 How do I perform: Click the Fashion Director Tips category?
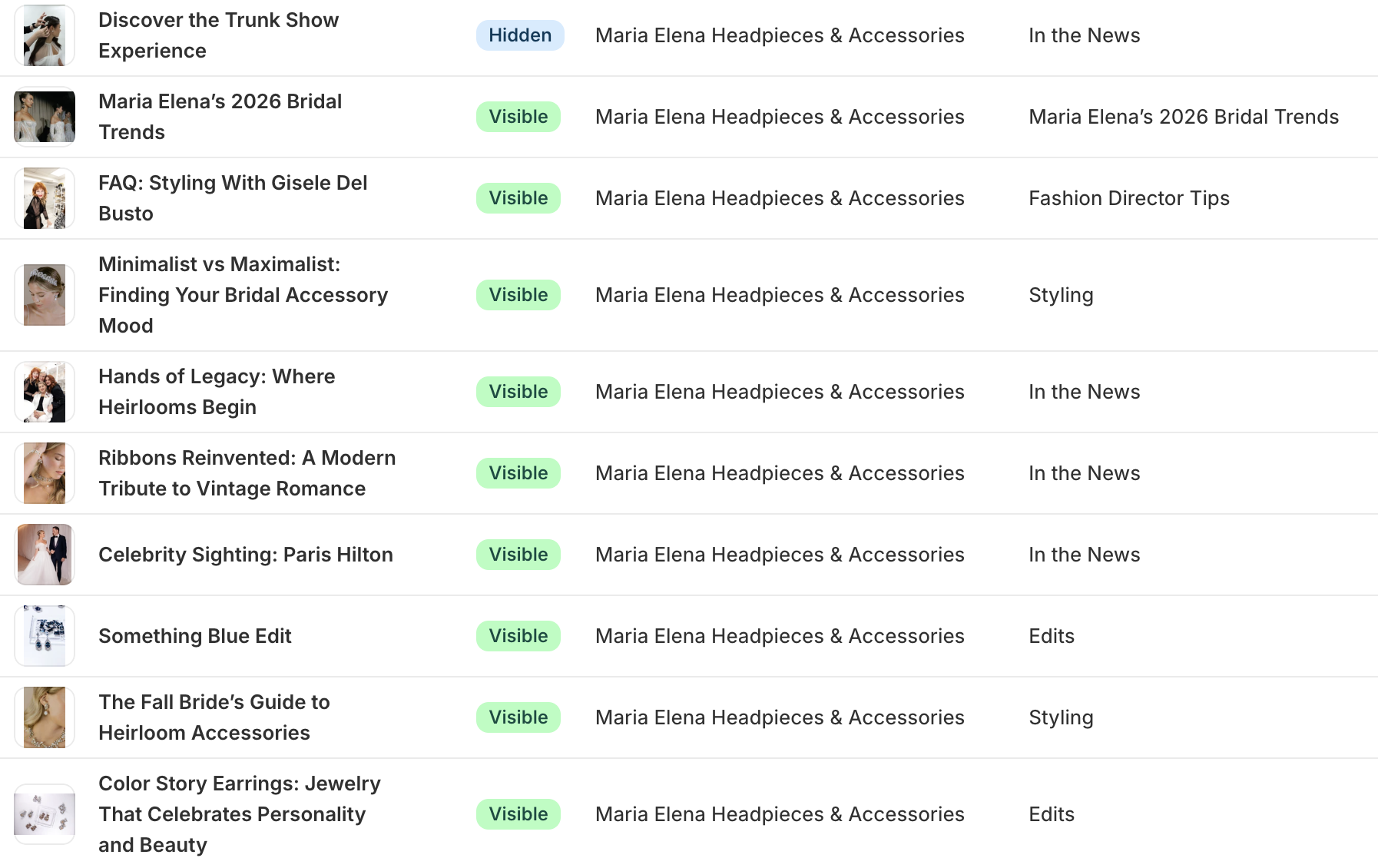[x=1129, y=198]
